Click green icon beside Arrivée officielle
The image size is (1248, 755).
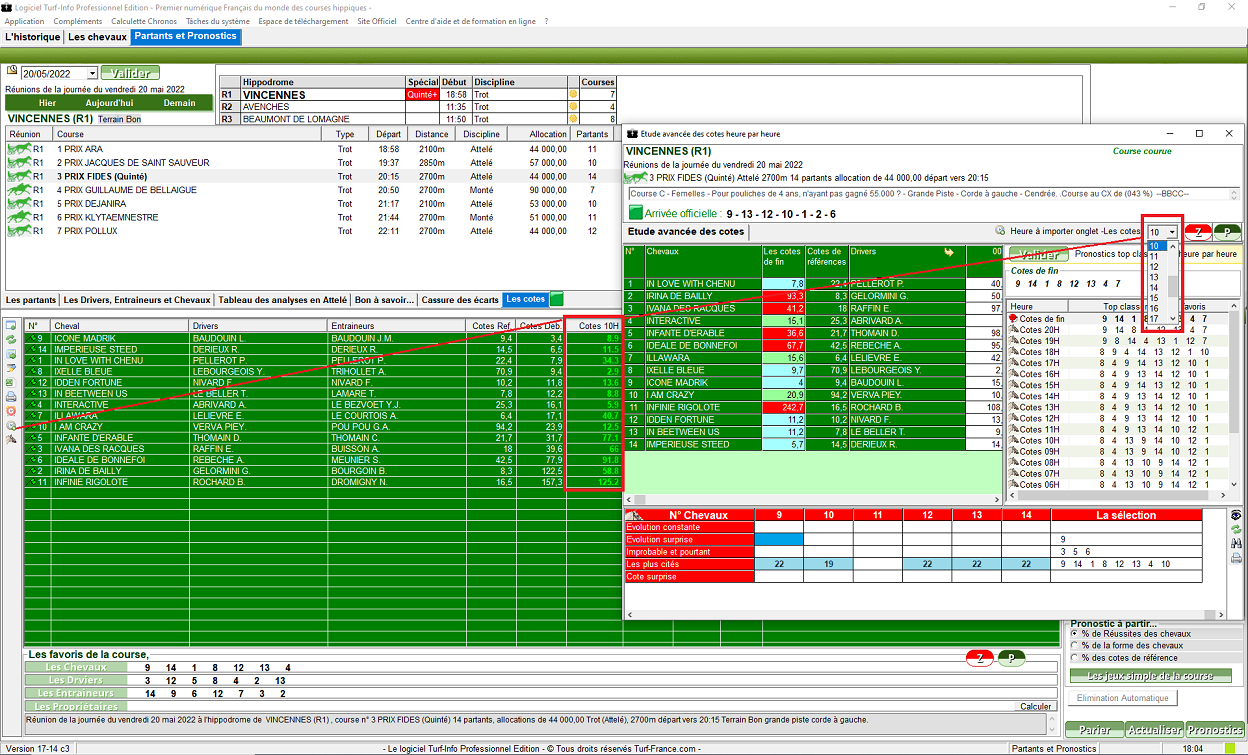[635, 213]
